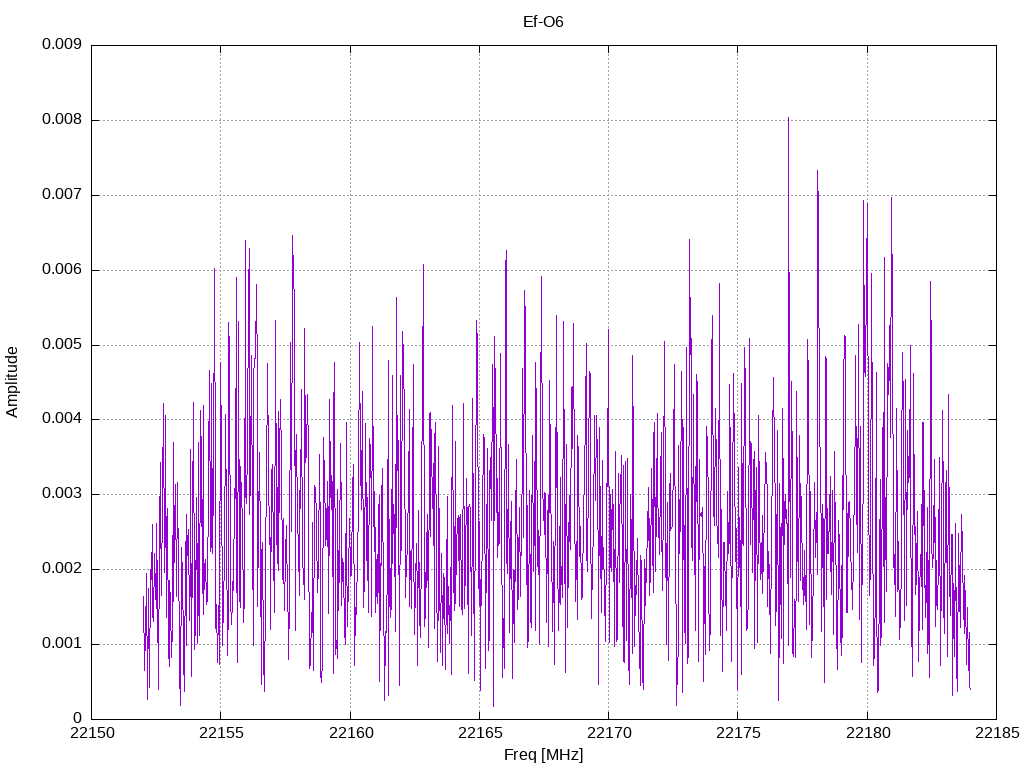1024x768 pixels.
Task: Click the 22180 x-axis tick label
Action: (x=868, y=733)
